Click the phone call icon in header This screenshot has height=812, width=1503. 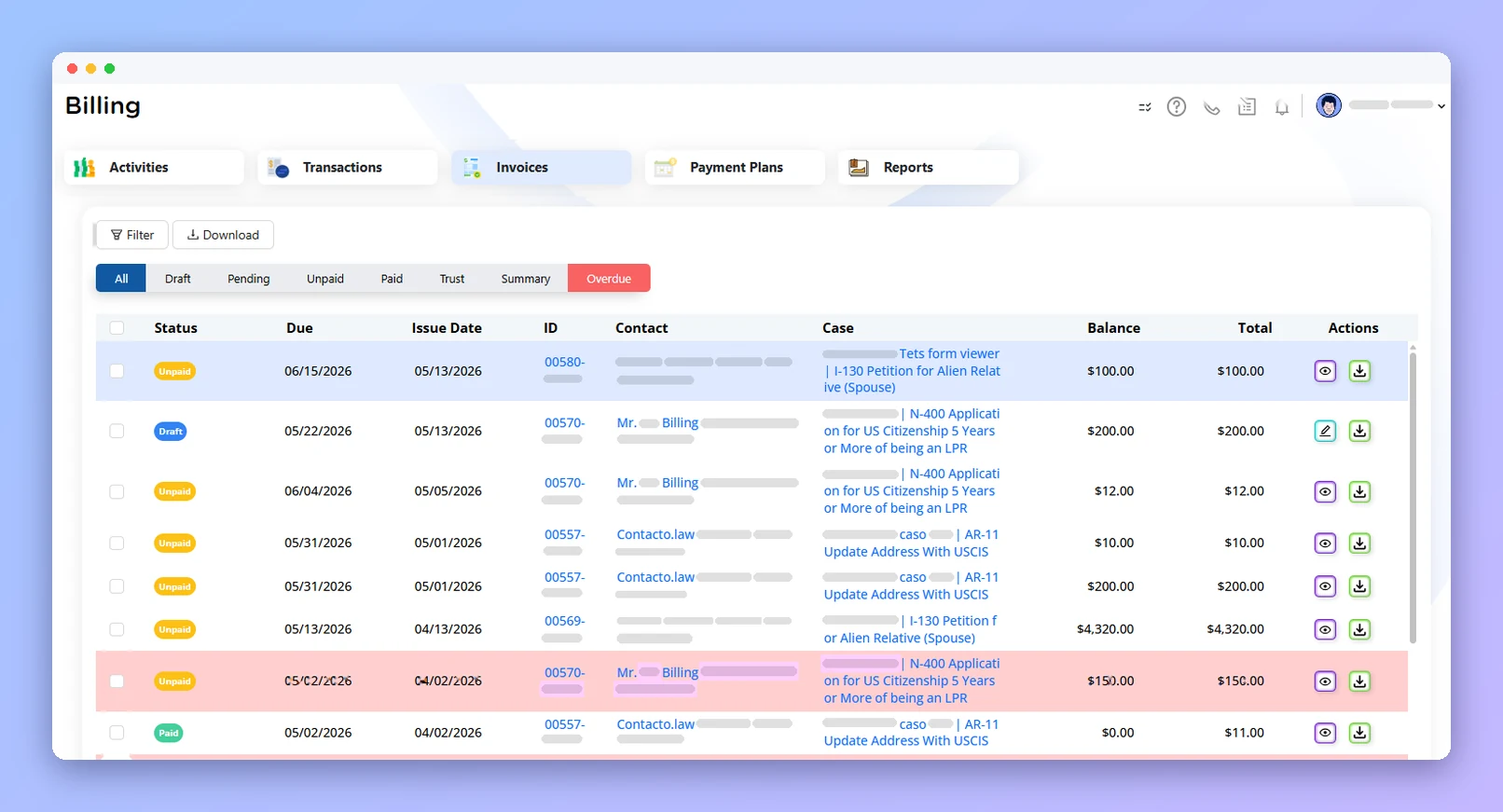click(1212, 108)
